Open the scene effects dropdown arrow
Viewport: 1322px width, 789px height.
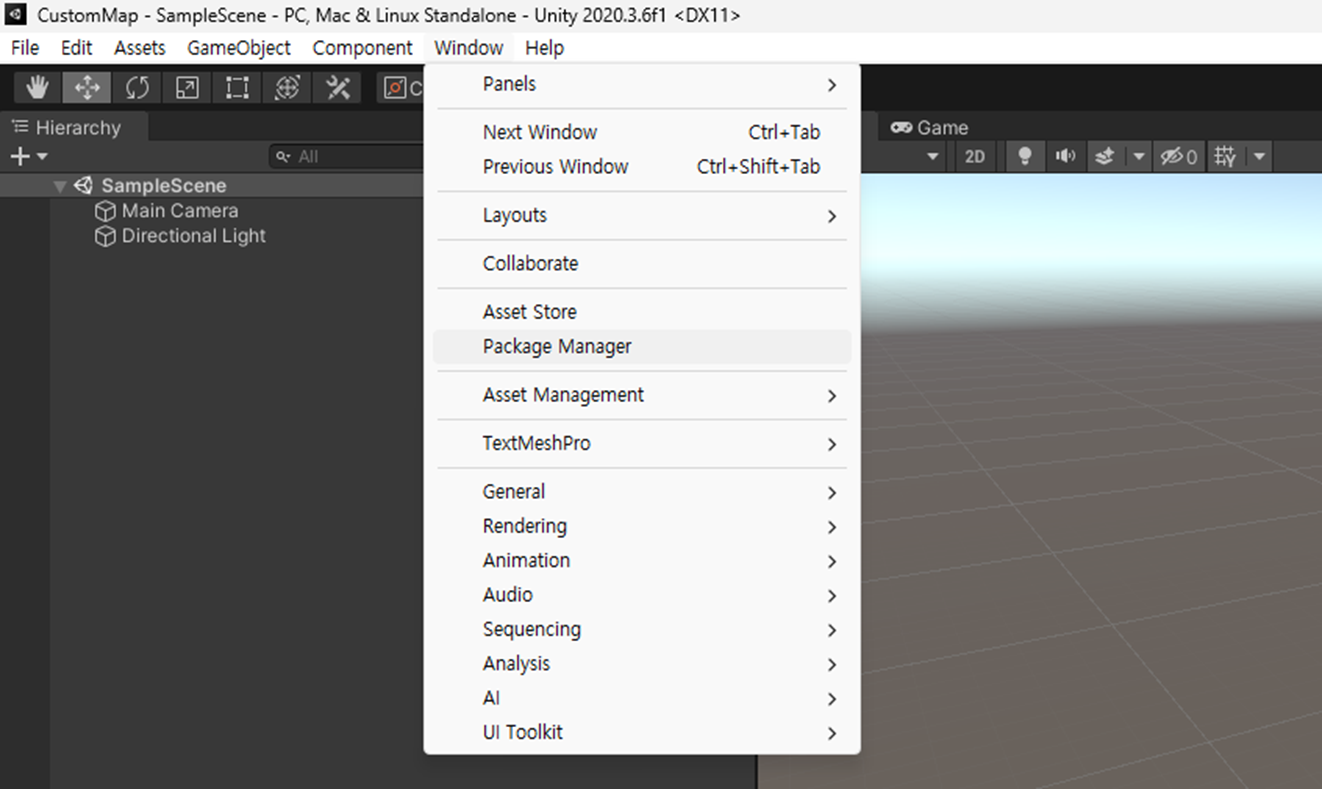pos(1138,157)
